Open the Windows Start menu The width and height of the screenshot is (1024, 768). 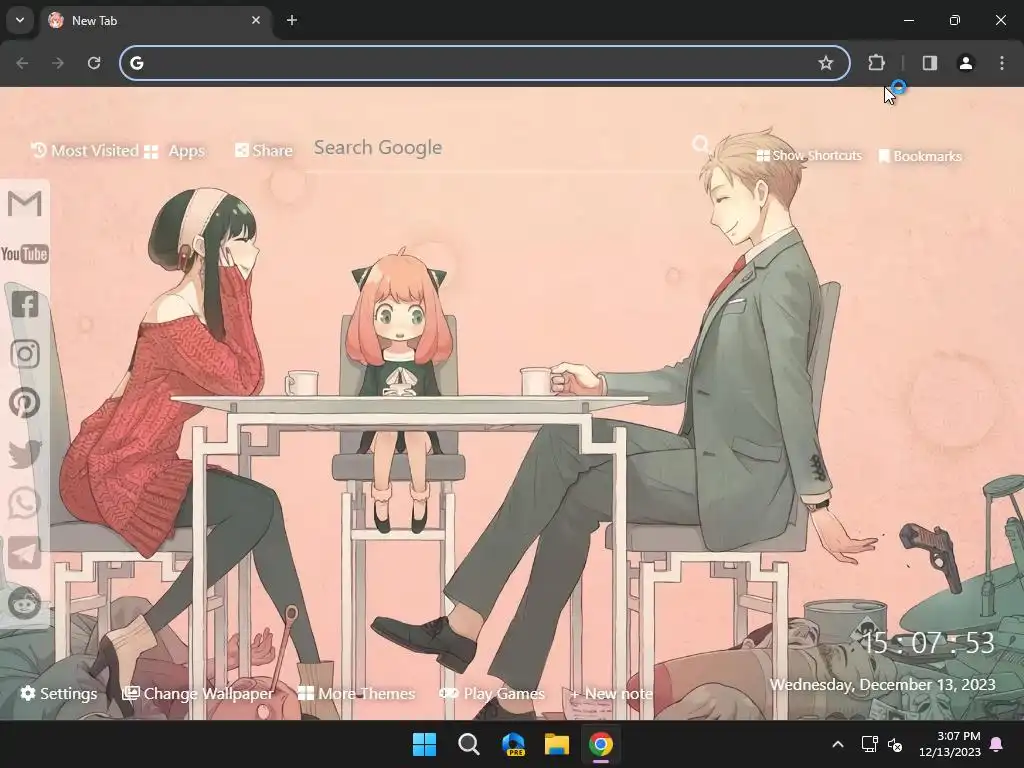pos(424,744)
